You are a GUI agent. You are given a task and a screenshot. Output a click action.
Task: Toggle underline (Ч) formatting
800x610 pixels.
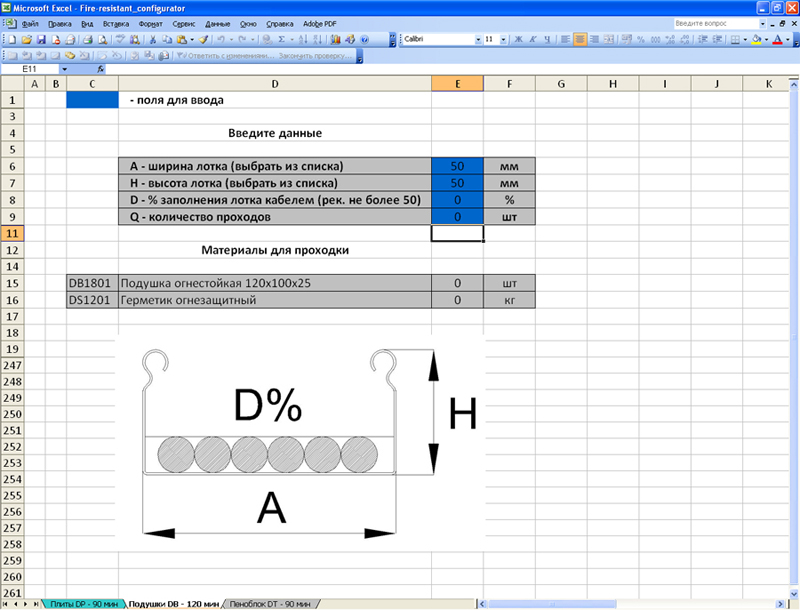pos(547,39)
